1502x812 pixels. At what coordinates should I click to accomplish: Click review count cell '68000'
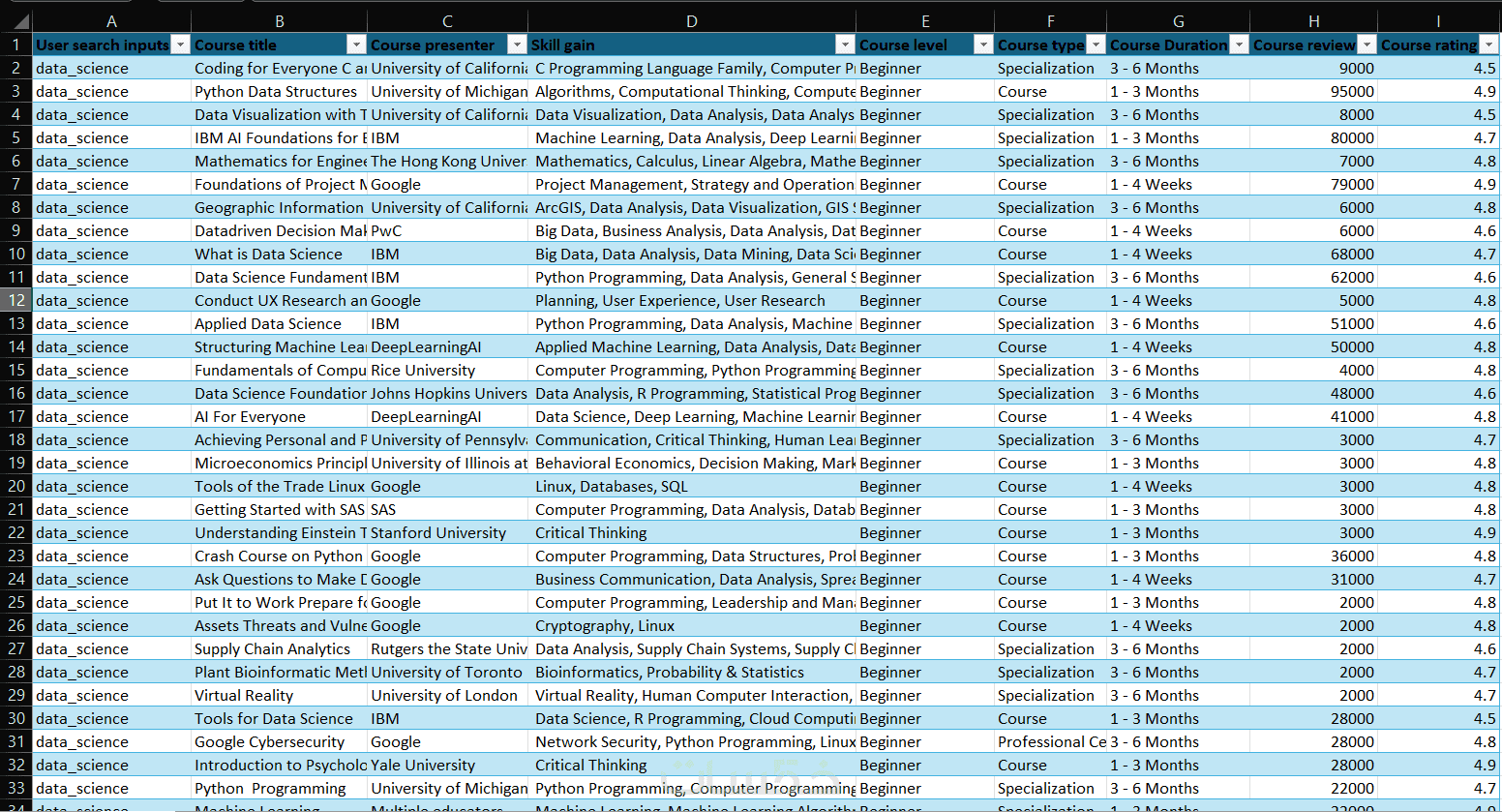[1313, 254]
